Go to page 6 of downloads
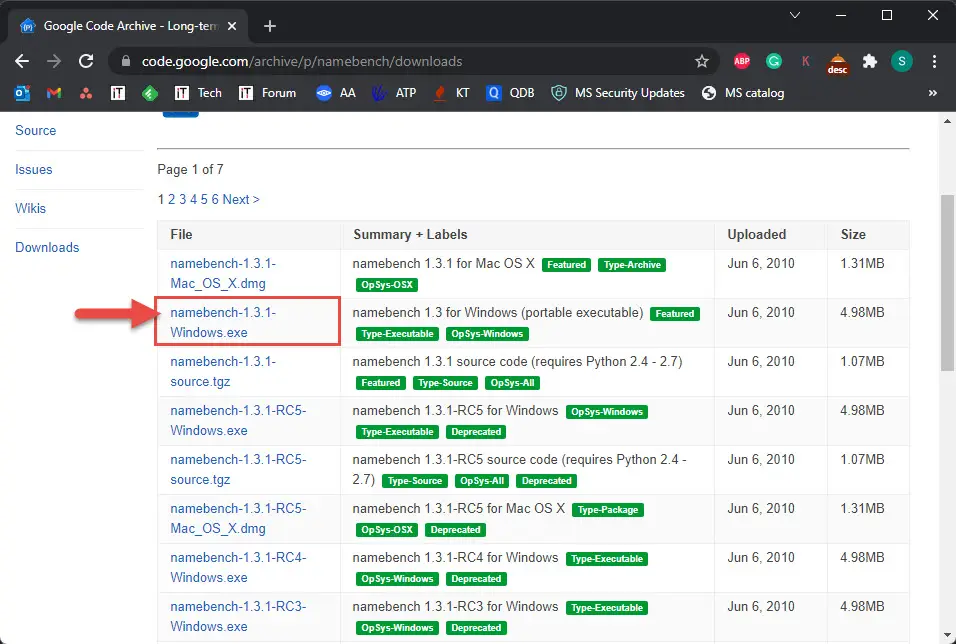The height and width of the screenshot is (644, 956). point(215,199)
